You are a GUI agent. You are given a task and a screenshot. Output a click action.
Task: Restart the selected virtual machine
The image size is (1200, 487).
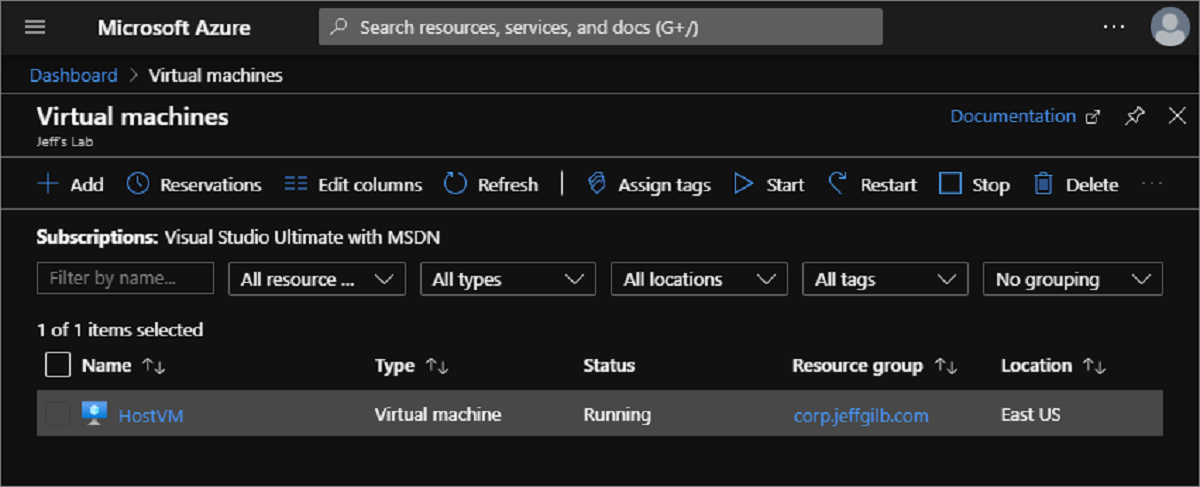[x=872, y=185]
